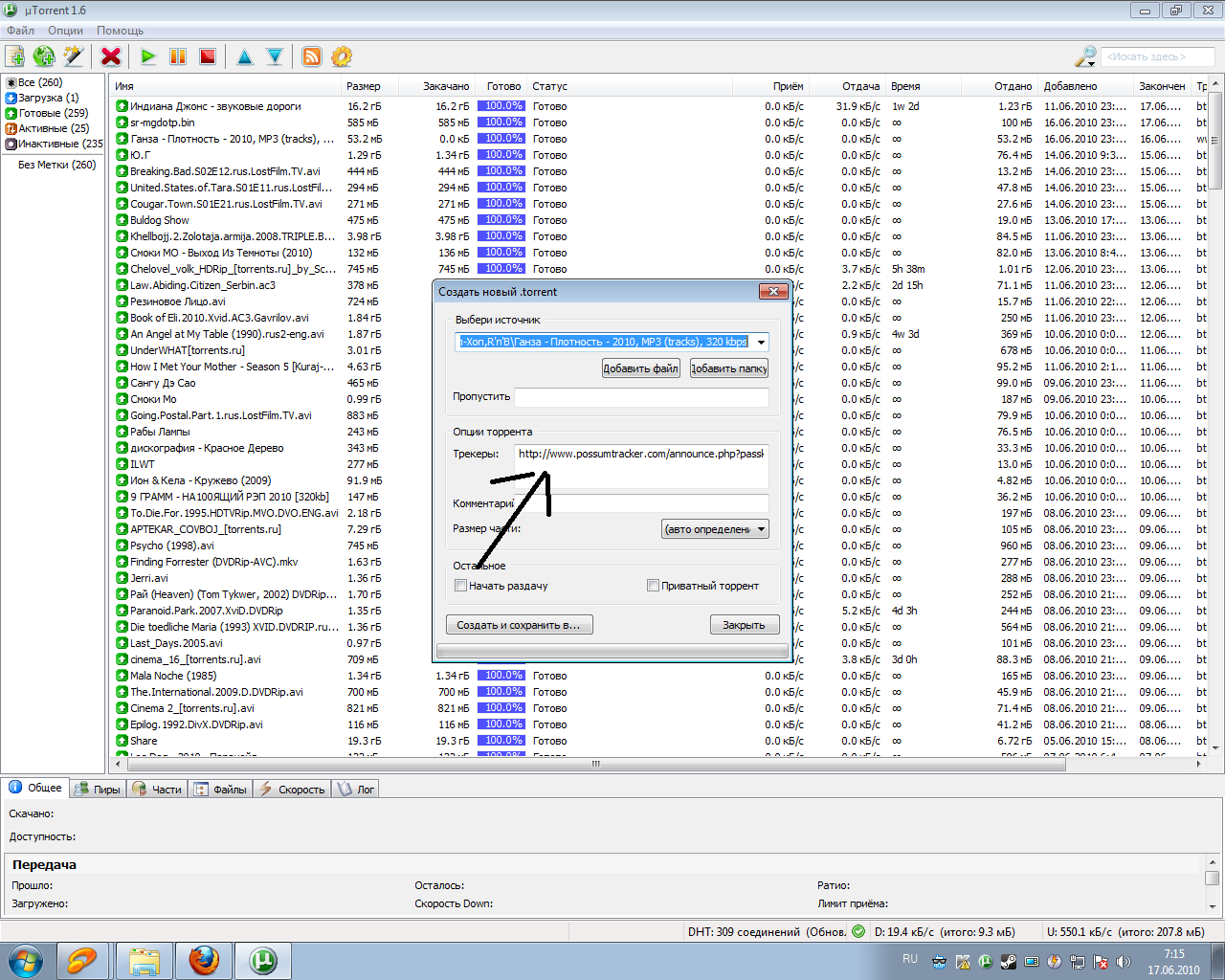This screenshot has height=980, width=1225.
Task: Click the Пропустить input field
Action: (641, 397)
